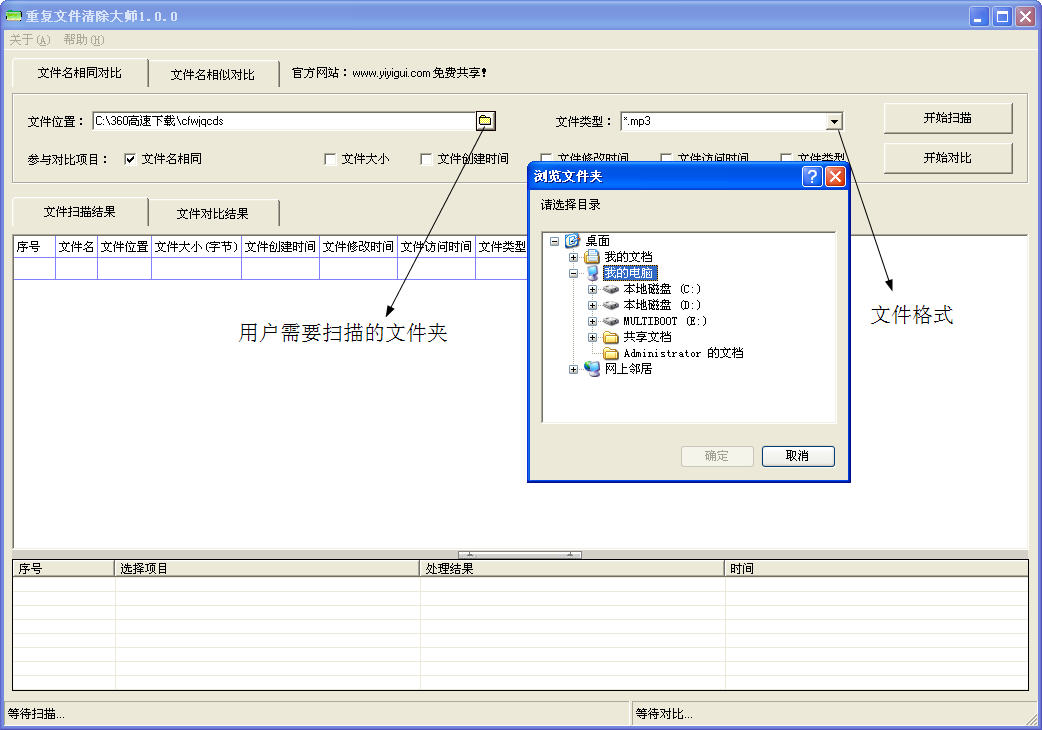Click the 文件创建时间 column header

(x=280, y=247)
